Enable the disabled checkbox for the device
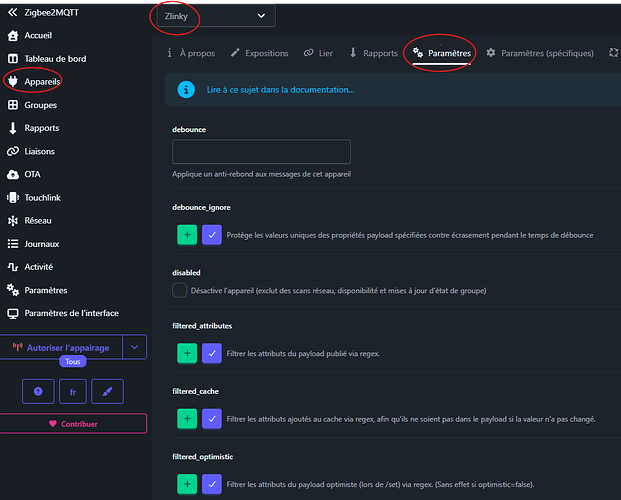621x500 pixels. tap(179, 291)
